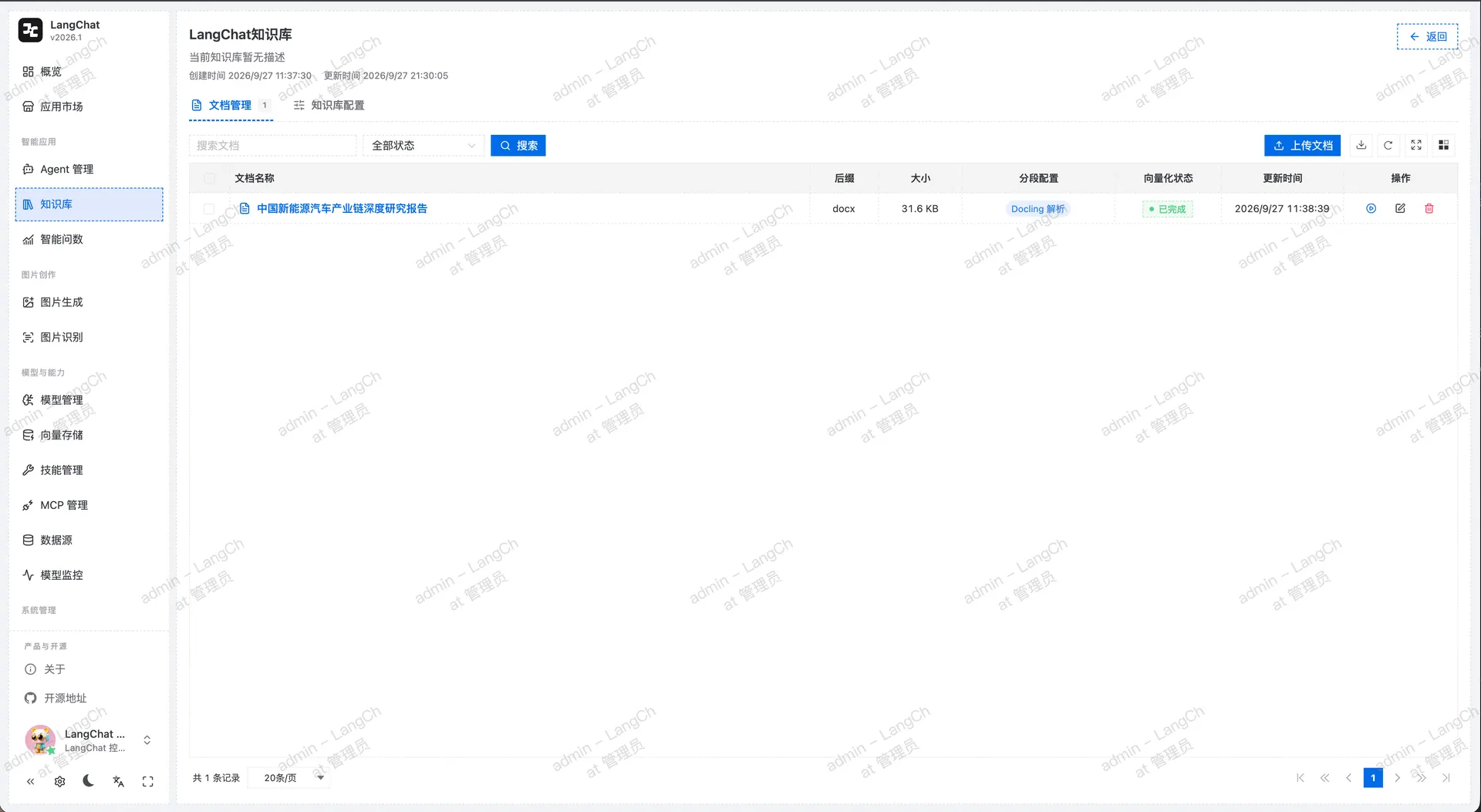This screenshot has width=1481, height=812.
Task: Open 知识库 in the sidebar
Action: click(x=89, y=204)
